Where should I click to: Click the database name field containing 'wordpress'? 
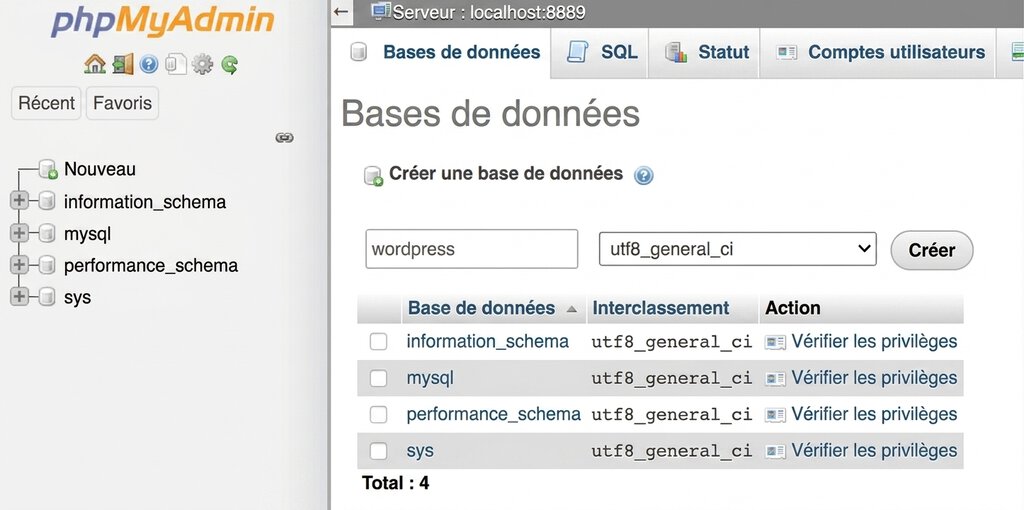coord(471,249)
